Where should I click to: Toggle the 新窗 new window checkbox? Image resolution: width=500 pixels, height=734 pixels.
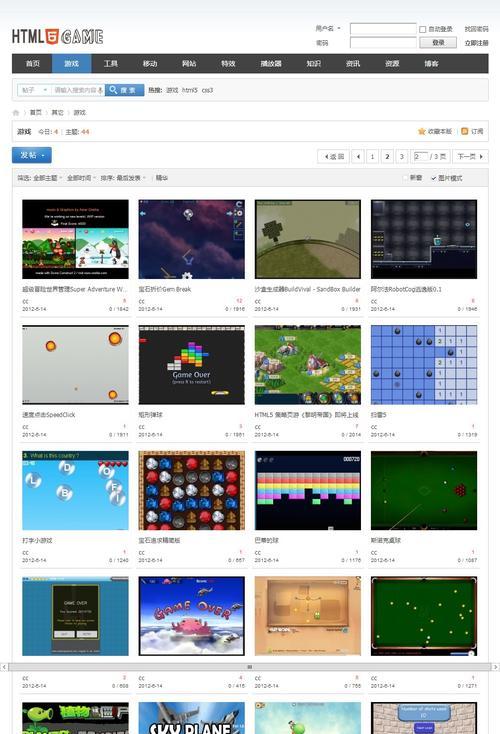[405, 178]
